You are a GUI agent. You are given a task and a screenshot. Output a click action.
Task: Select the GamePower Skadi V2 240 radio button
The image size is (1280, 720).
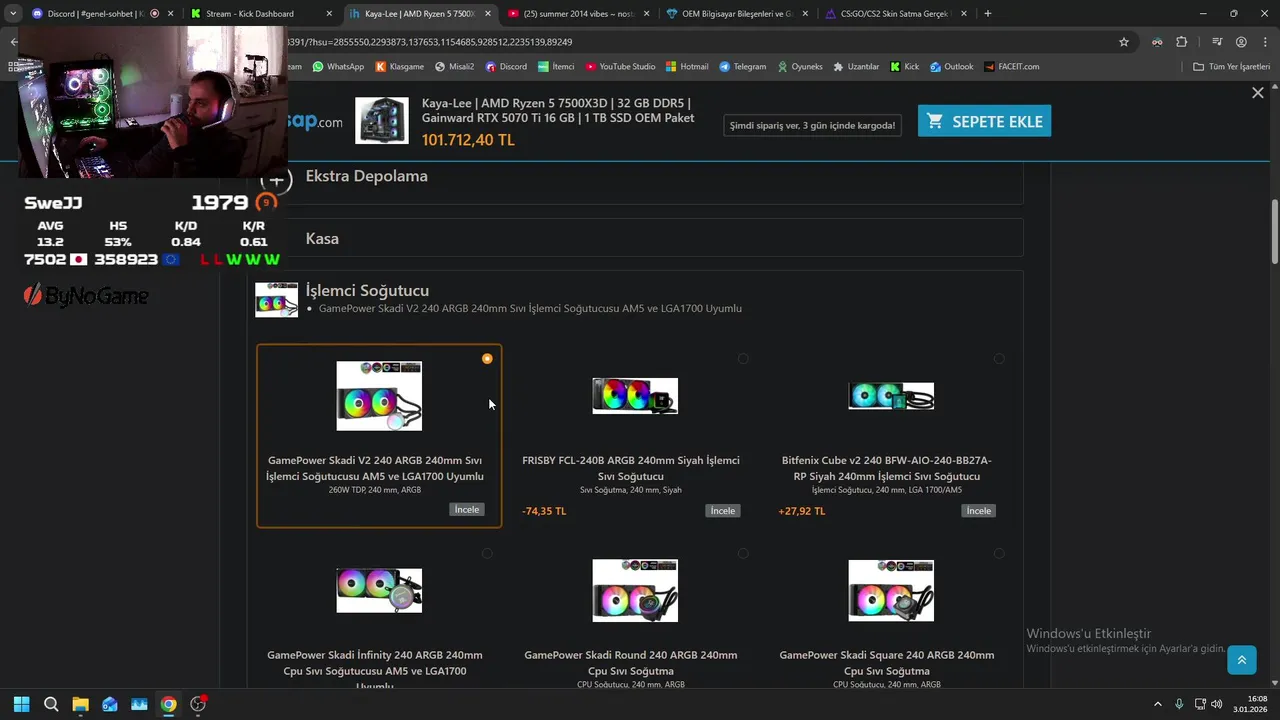click(487, 358)
